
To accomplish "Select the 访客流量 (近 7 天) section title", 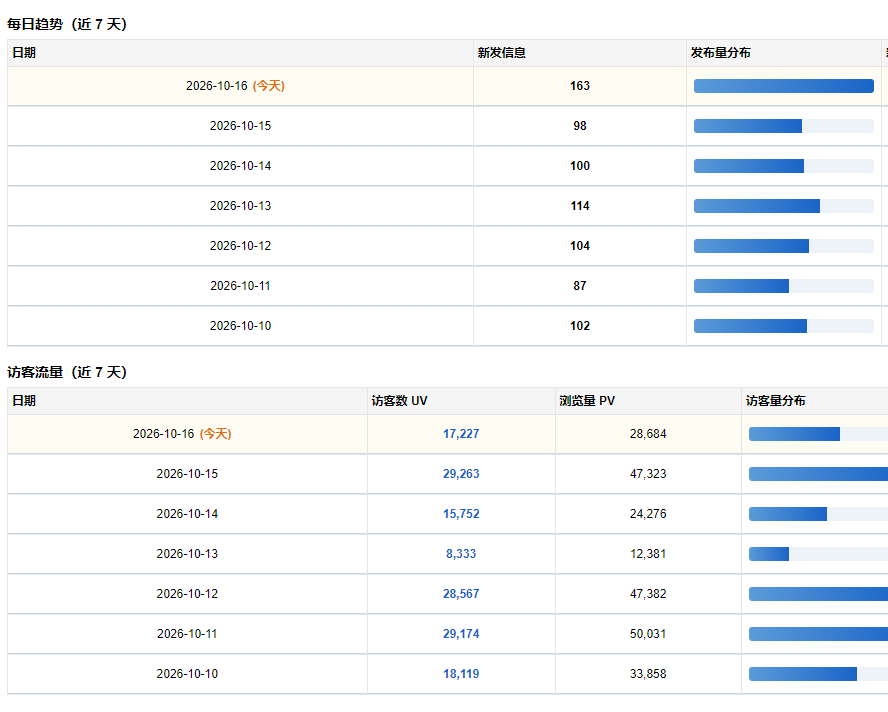I will (x=67, y=372).
